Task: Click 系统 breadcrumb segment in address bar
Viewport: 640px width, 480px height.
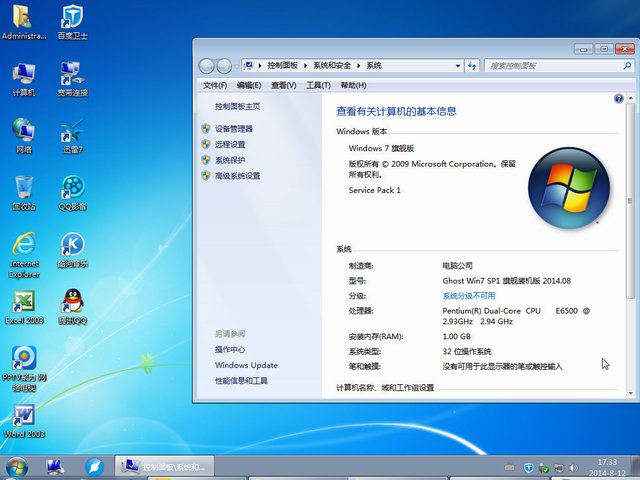Action: [x=374, y=66]
